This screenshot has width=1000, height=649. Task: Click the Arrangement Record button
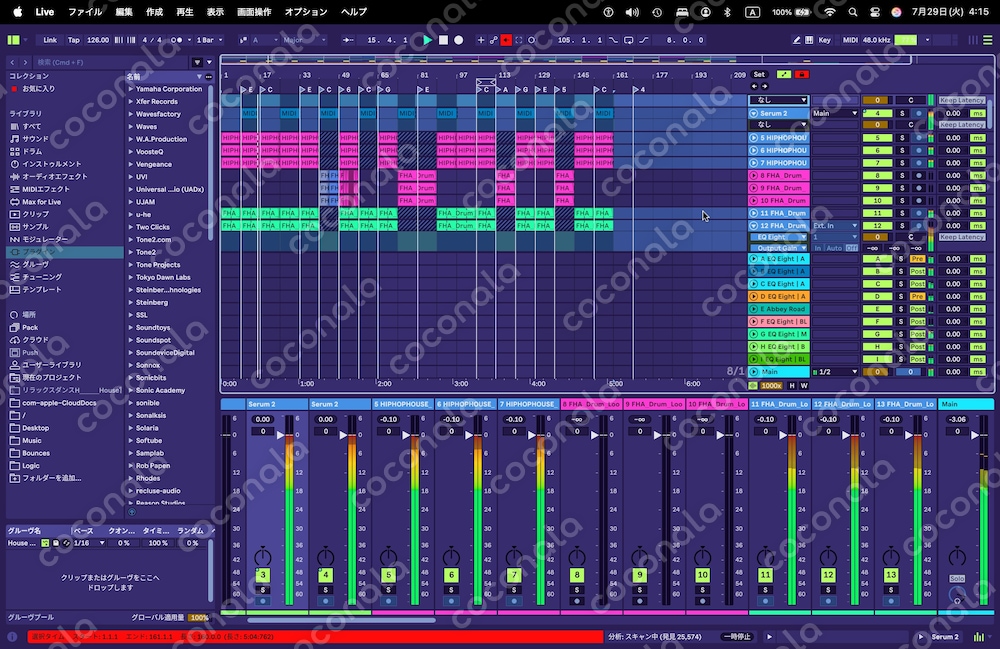point(459,40)
